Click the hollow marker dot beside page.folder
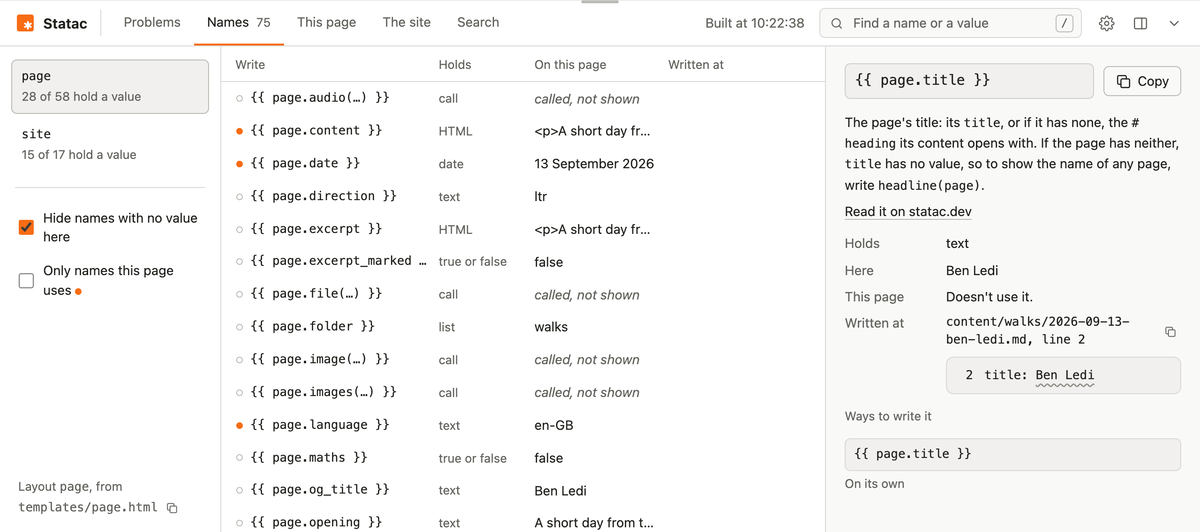Viewport: 1200px width, 532px height. pos(239,327)
